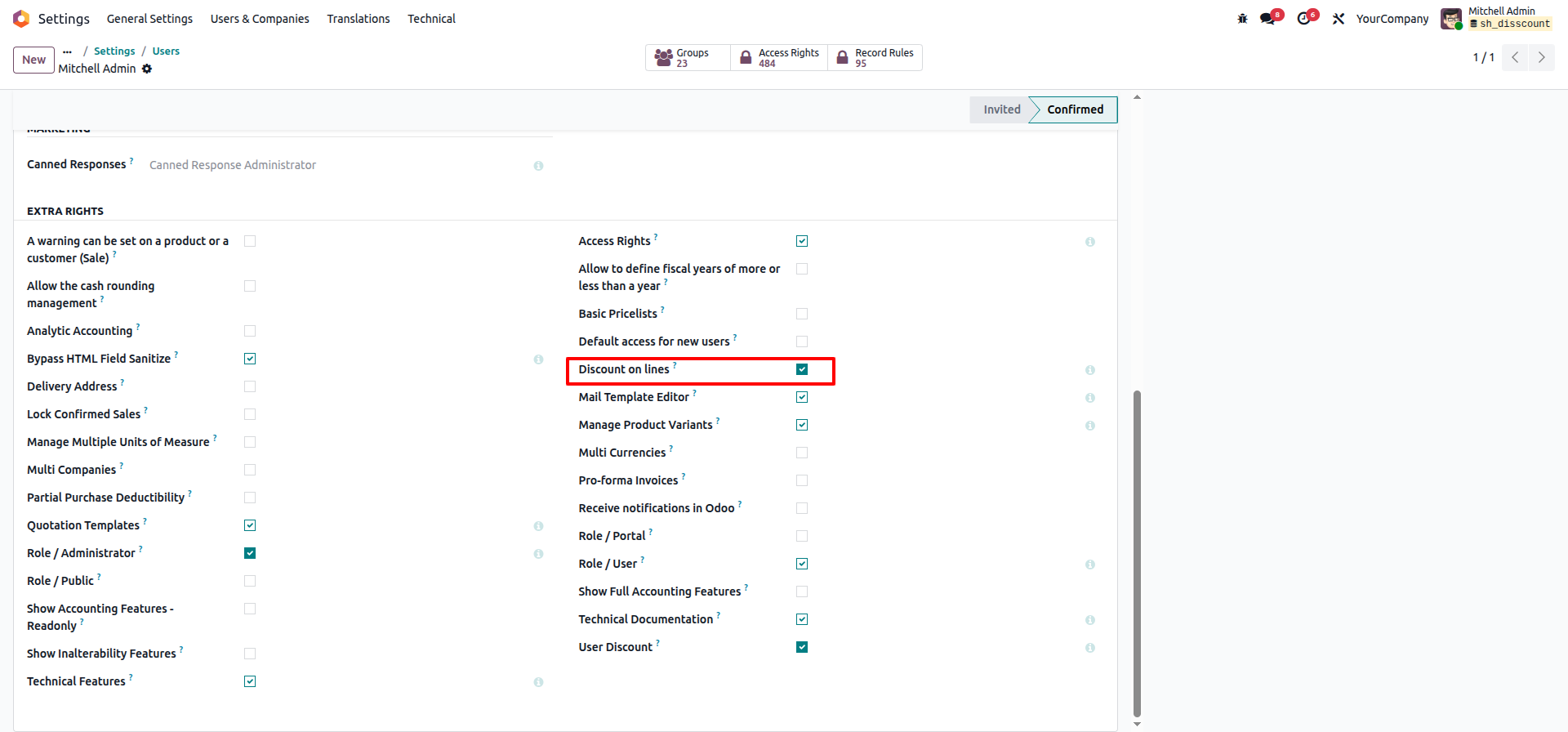This screenshot has height=732, width=1568.
Task: Open the gear actions menu beside Mitchell Admin
Action: [147, 69]
